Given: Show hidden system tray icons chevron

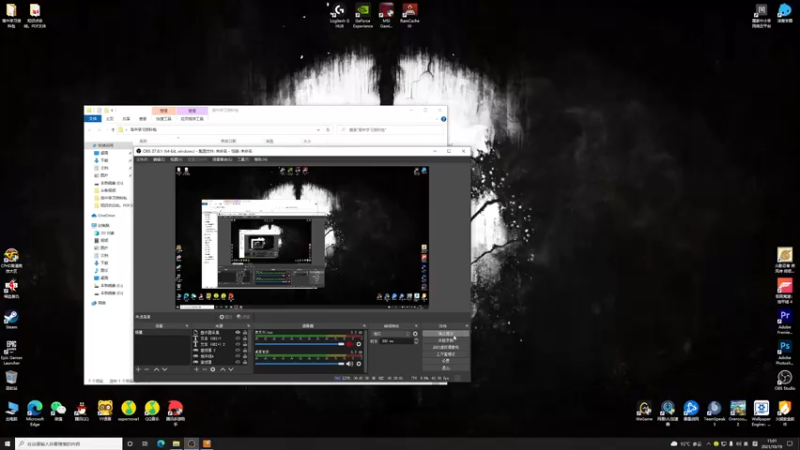Looking at the screenshot, I should point(708,444).
